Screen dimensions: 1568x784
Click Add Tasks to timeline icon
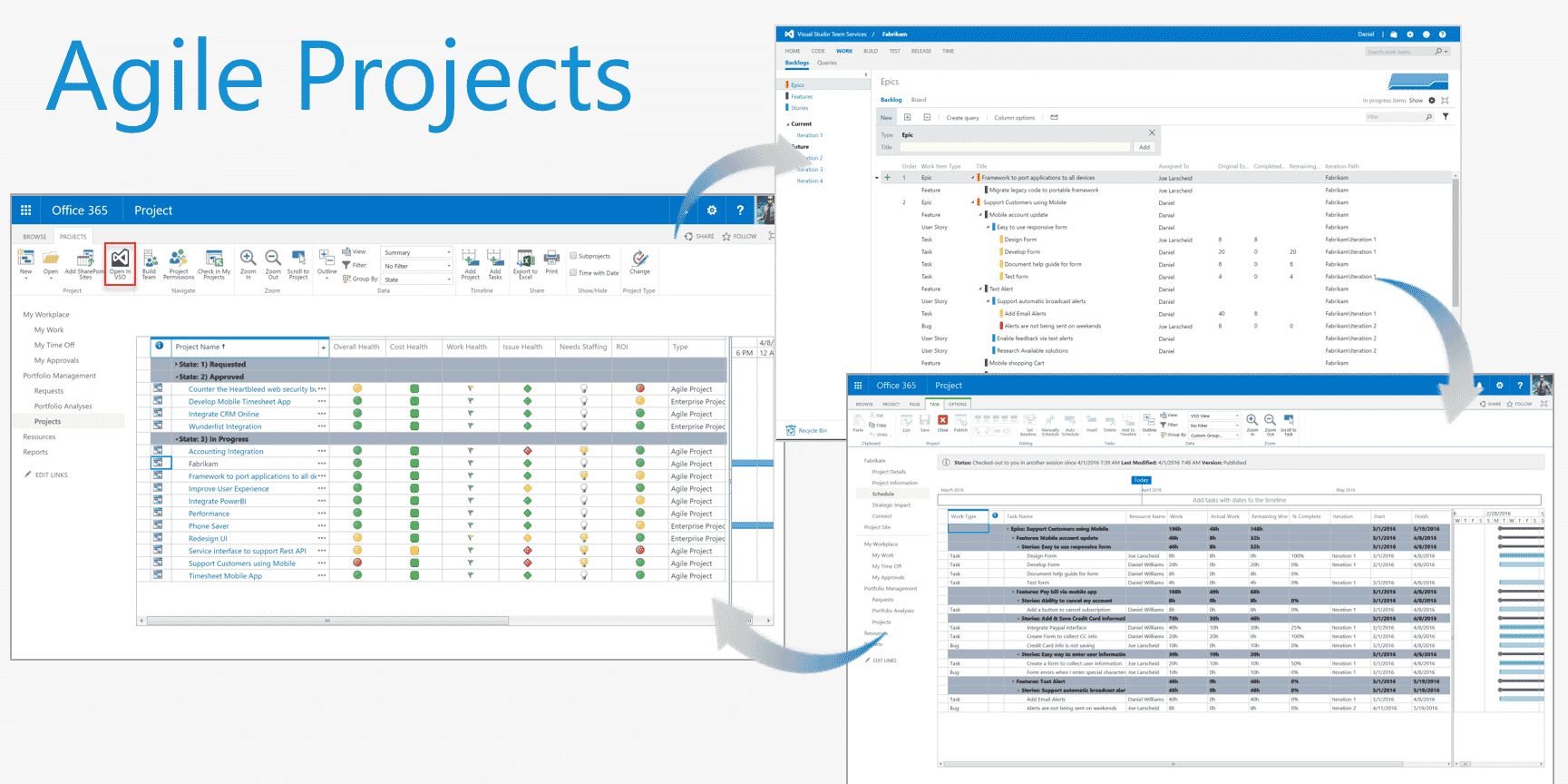click(x=495, y=263)
